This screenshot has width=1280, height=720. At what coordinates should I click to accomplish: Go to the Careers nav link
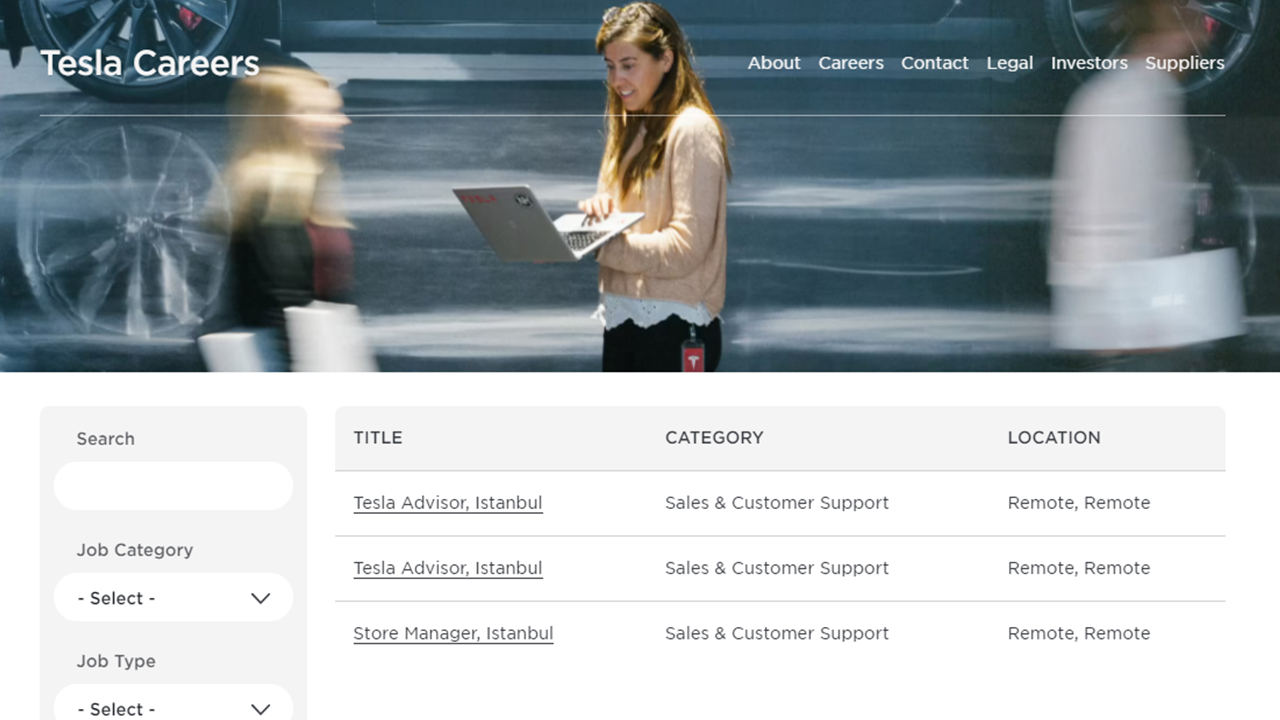click(x=851, y=63)
